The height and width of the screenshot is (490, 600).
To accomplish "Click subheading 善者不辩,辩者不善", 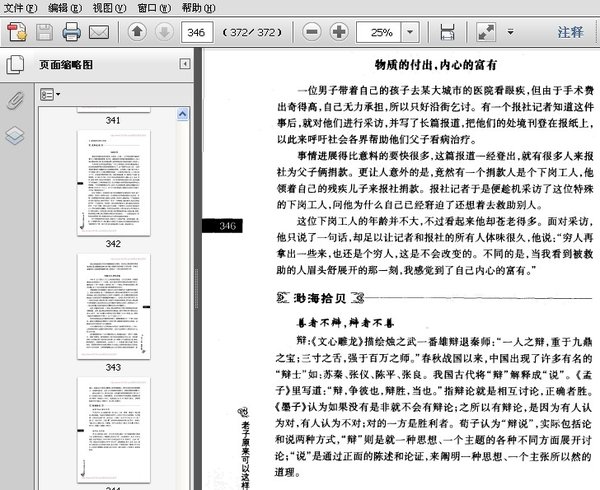I will [345, 323].
